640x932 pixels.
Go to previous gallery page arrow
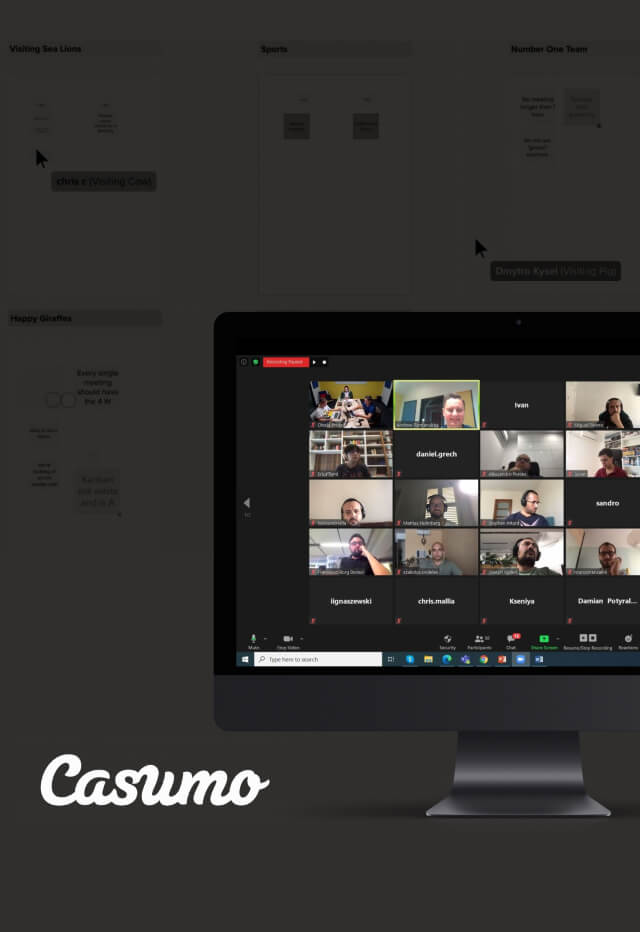point(247,503)
